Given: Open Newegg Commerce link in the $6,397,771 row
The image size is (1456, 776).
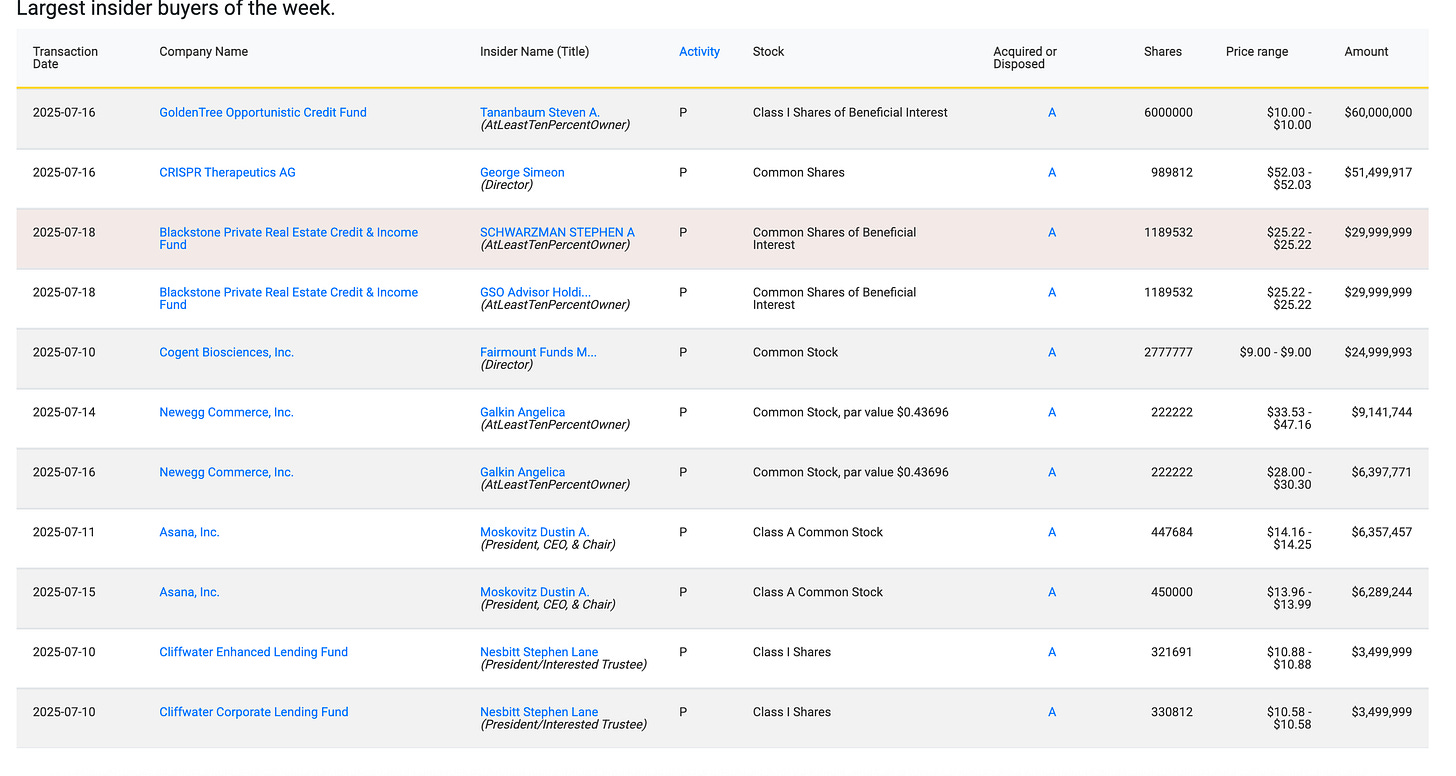Looking at the screenshot, I should (227, 473).
